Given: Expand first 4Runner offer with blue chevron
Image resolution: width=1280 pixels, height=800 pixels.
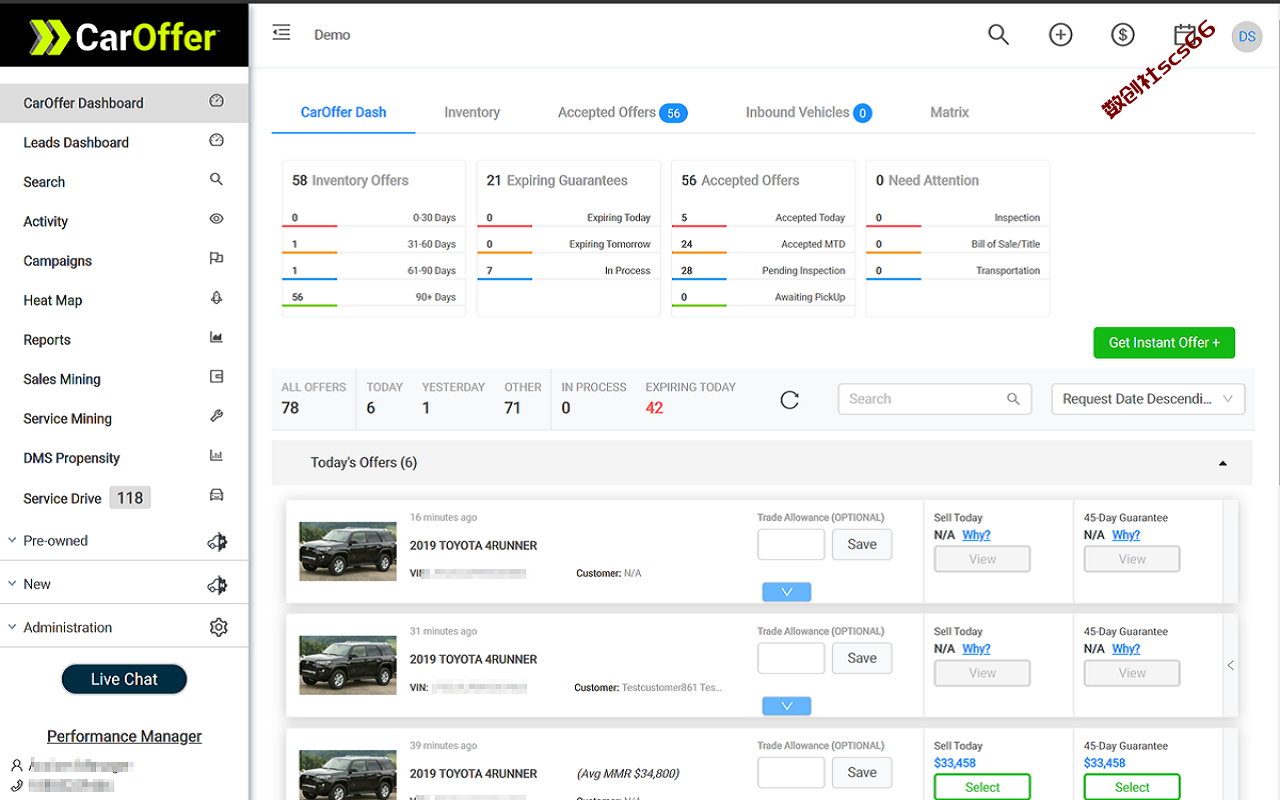Looking at the screenshot, I should point(786,592).
